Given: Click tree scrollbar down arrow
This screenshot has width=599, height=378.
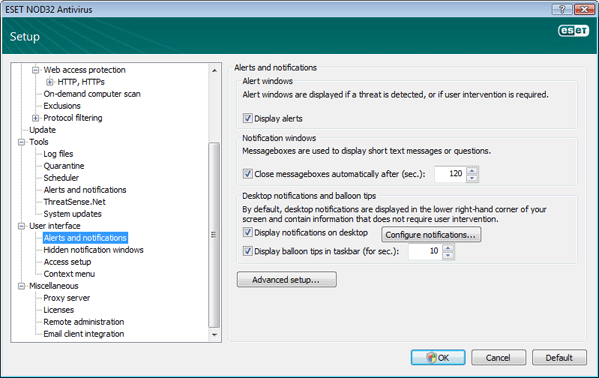Looking at the screenshot, I should [214, 334].
